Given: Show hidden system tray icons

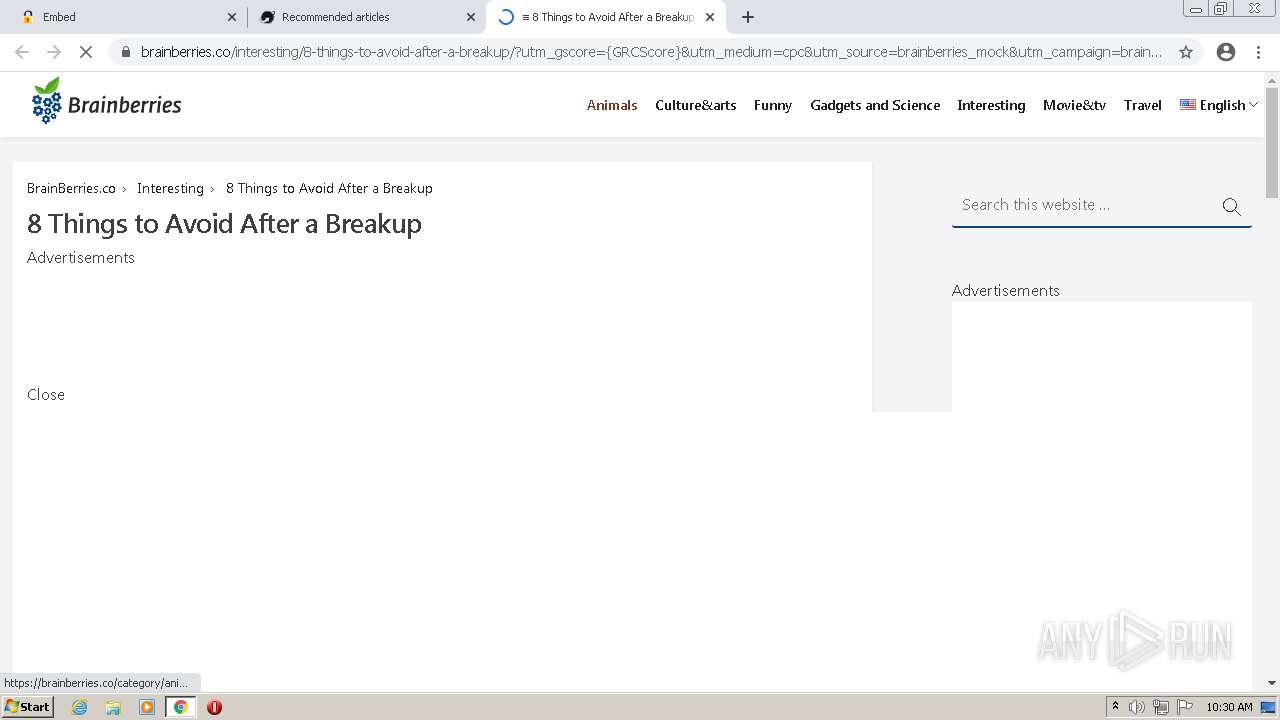Looking at the screenshot, I should [1115, 707].
